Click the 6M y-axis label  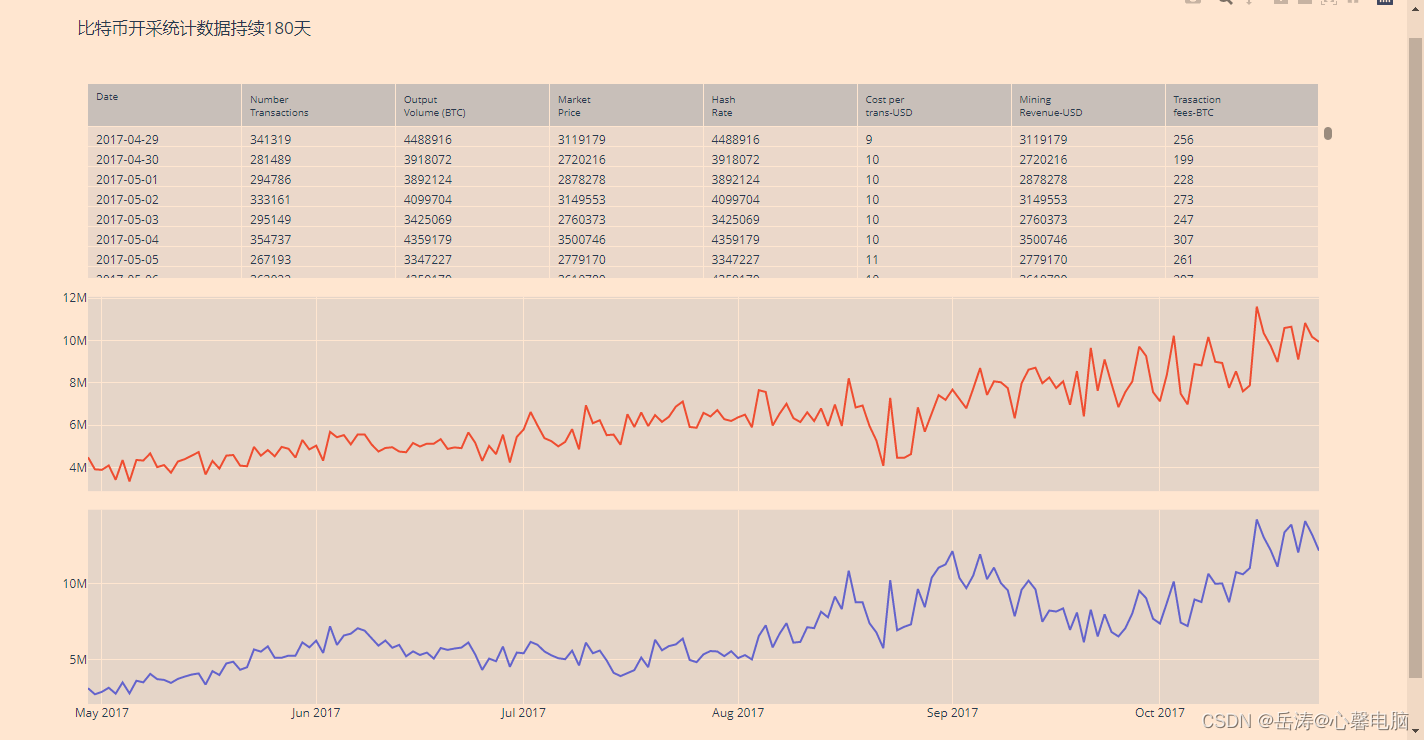78,425
